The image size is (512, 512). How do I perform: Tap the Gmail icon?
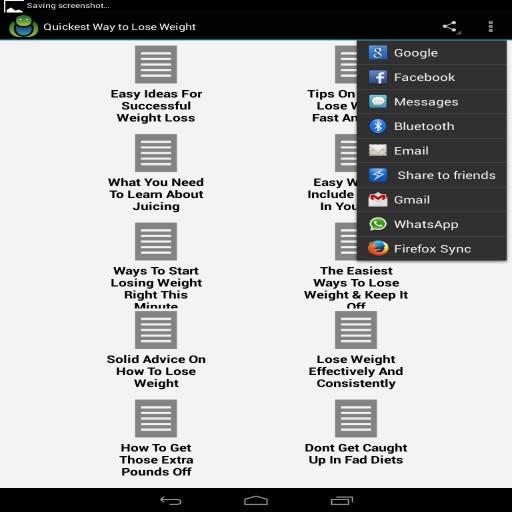[378, 200]
